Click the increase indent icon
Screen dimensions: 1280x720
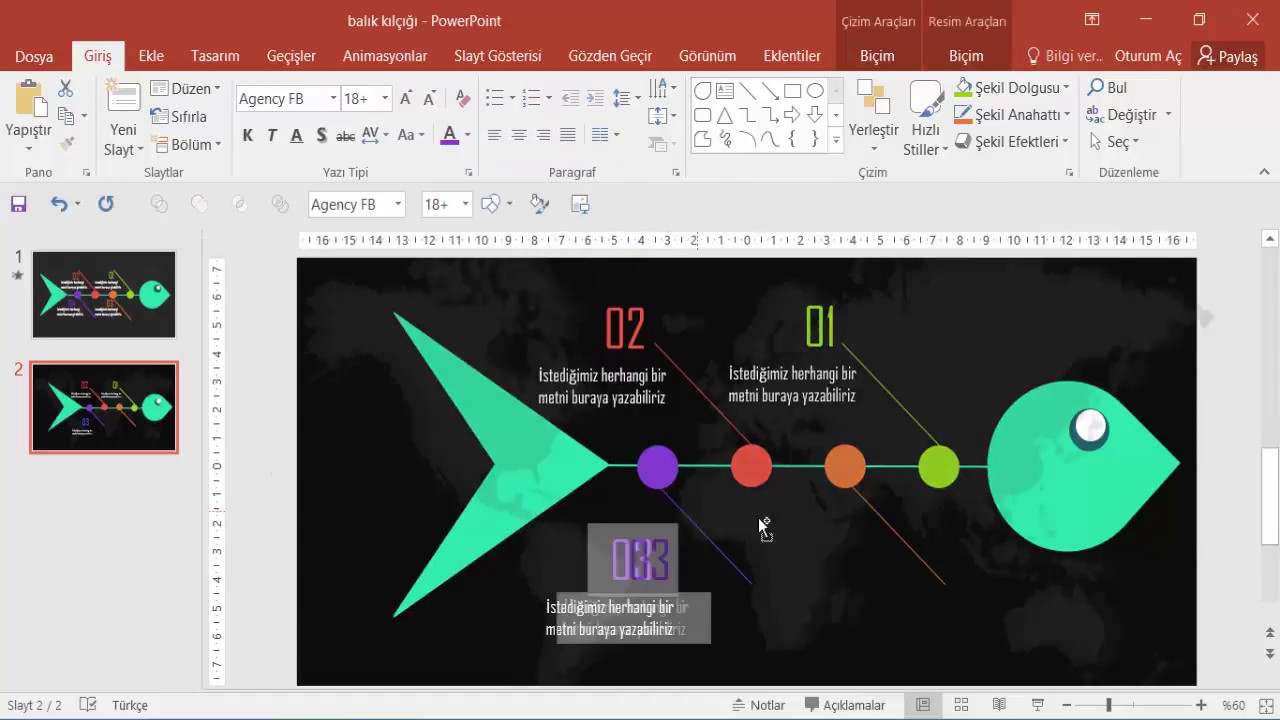[x=595, y=98]
